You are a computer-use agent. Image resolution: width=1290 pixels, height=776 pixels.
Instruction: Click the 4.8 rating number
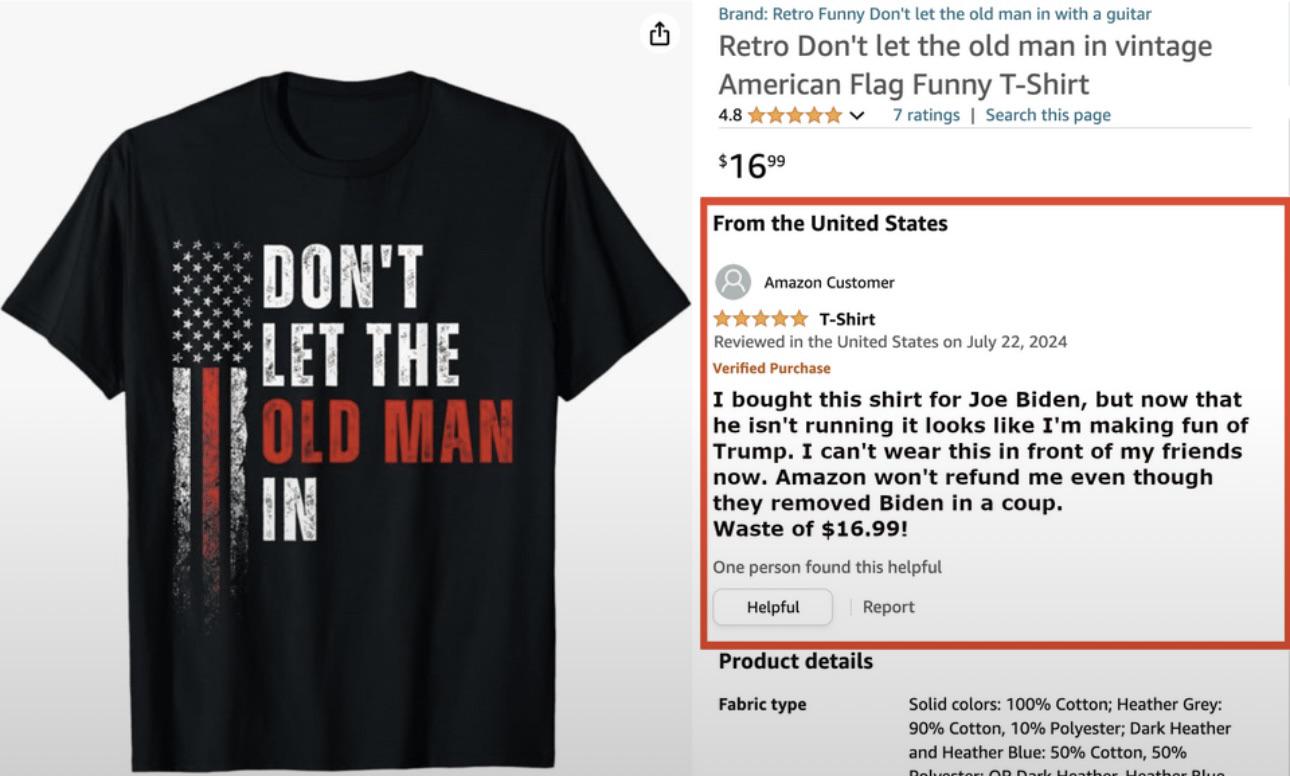730,115
